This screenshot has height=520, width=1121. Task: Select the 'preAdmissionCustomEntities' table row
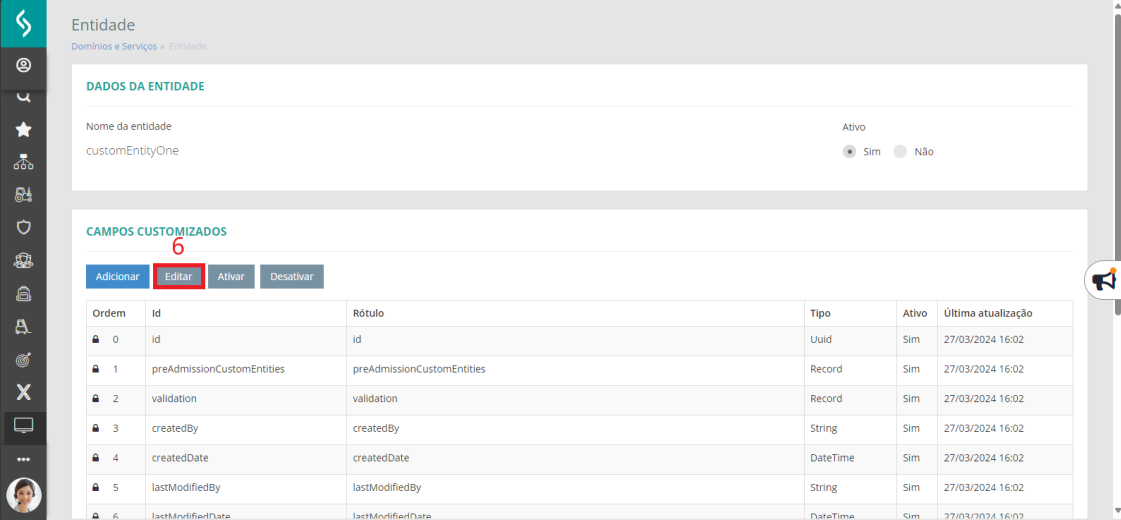[x=218, y=369]
